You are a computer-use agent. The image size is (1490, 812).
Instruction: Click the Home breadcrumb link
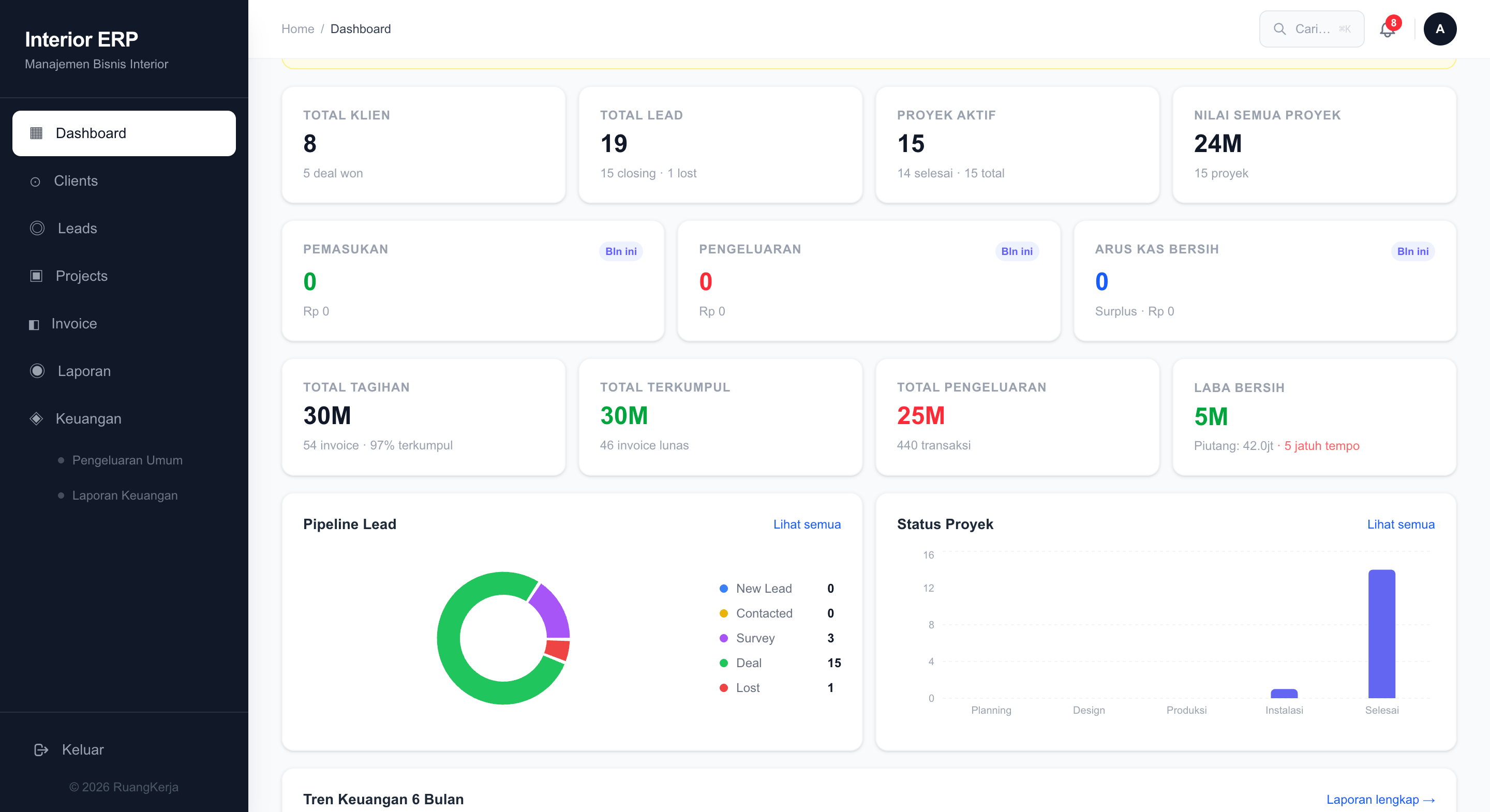pos(297,29)
